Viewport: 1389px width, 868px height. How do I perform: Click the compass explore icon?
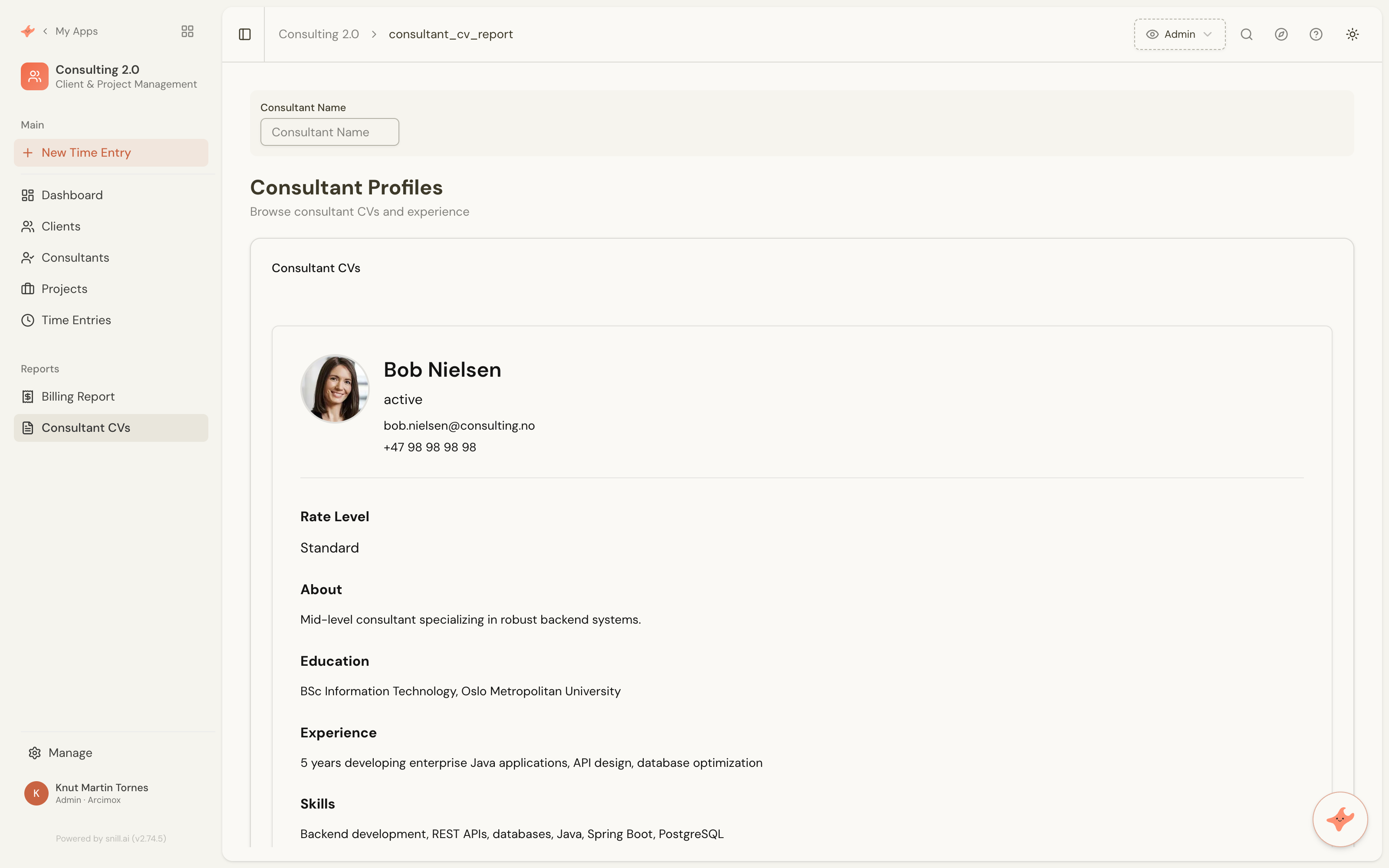click(x=1281, y=34)
